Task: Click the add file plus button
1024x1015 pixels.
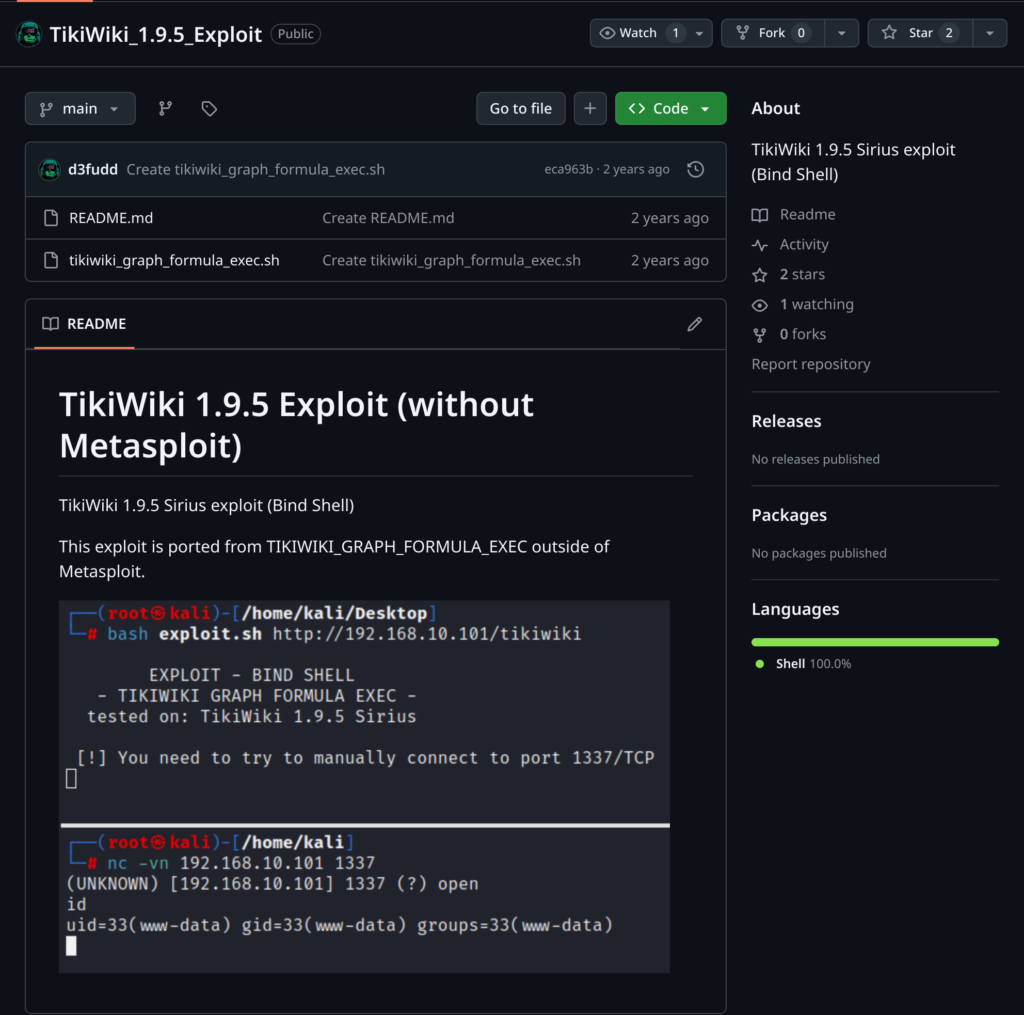Action: click(590, 108)
